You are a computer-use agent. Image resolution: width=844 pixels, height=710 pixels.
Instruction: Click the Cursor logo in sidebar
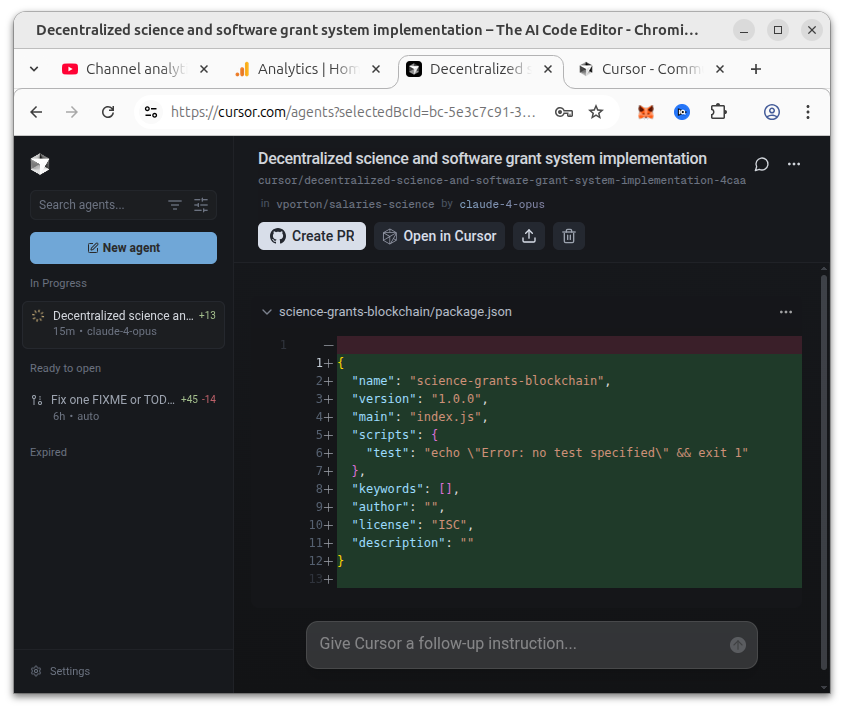click(40, 164)
